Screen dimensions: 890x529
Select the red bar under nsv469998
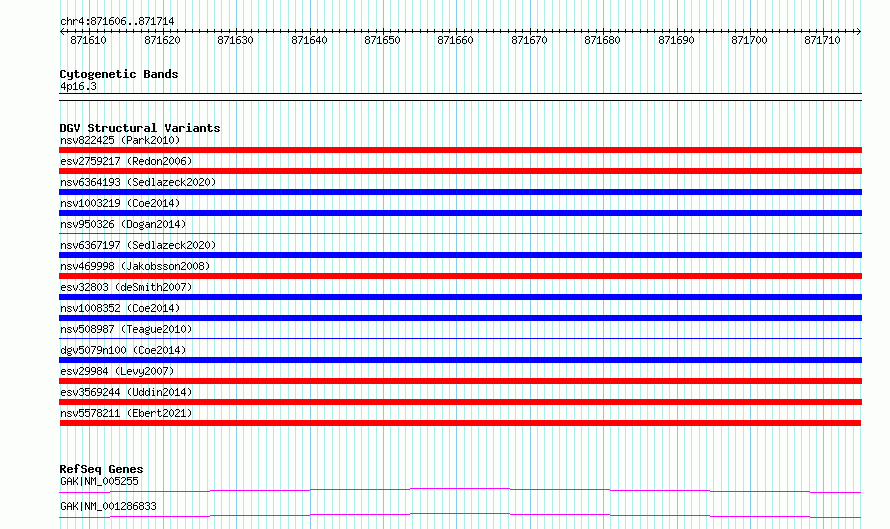pyautogui.click(x=460, y=276)
